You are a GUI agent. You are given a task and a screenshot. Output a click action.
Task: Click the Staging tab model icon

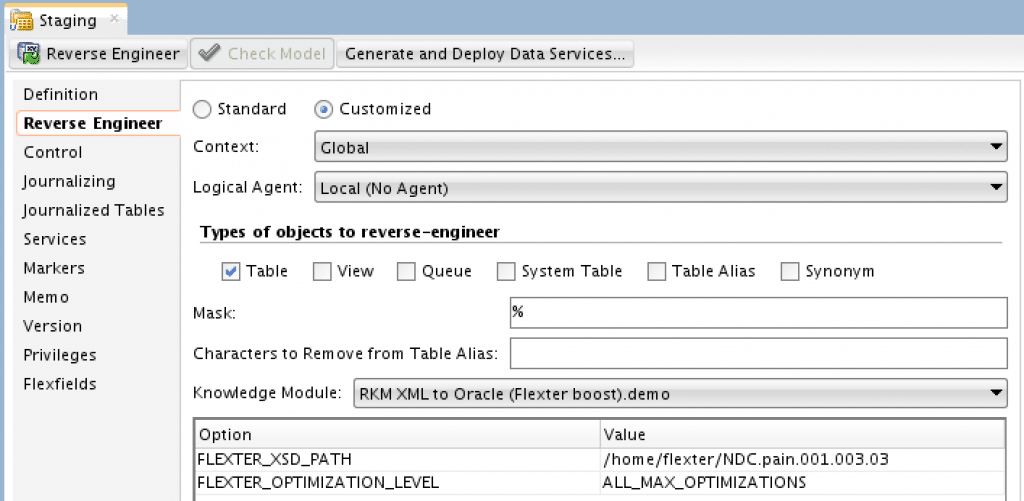tap(22, 20)
